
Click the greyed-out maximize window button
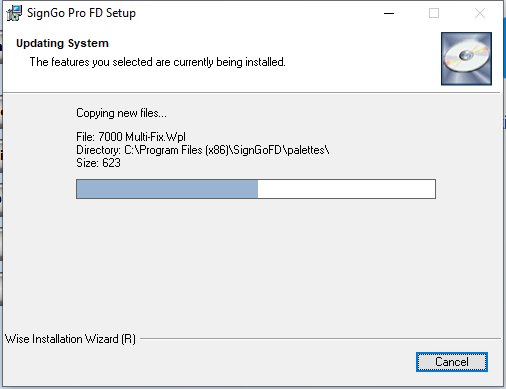tap(434, 13)
